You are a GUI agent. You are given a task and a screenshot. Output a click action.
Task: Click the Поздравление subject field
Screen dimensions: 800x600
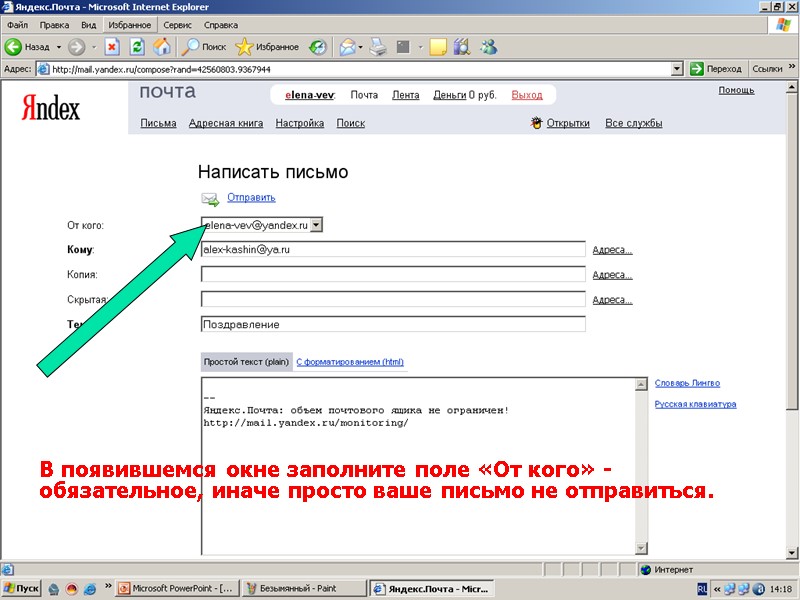(x=393, y=324)
